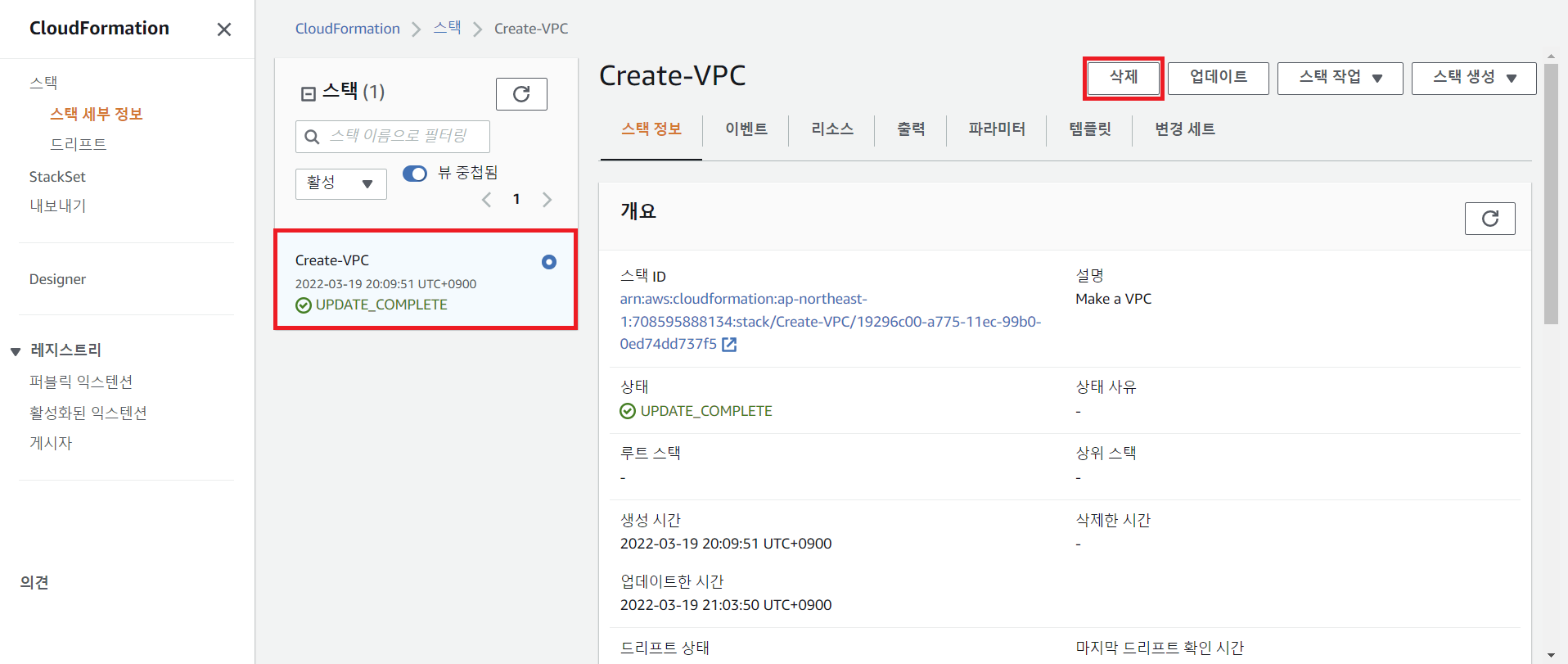Select Create-VPC stack in list
This screenshot has height=664, width=1568.
426,280
